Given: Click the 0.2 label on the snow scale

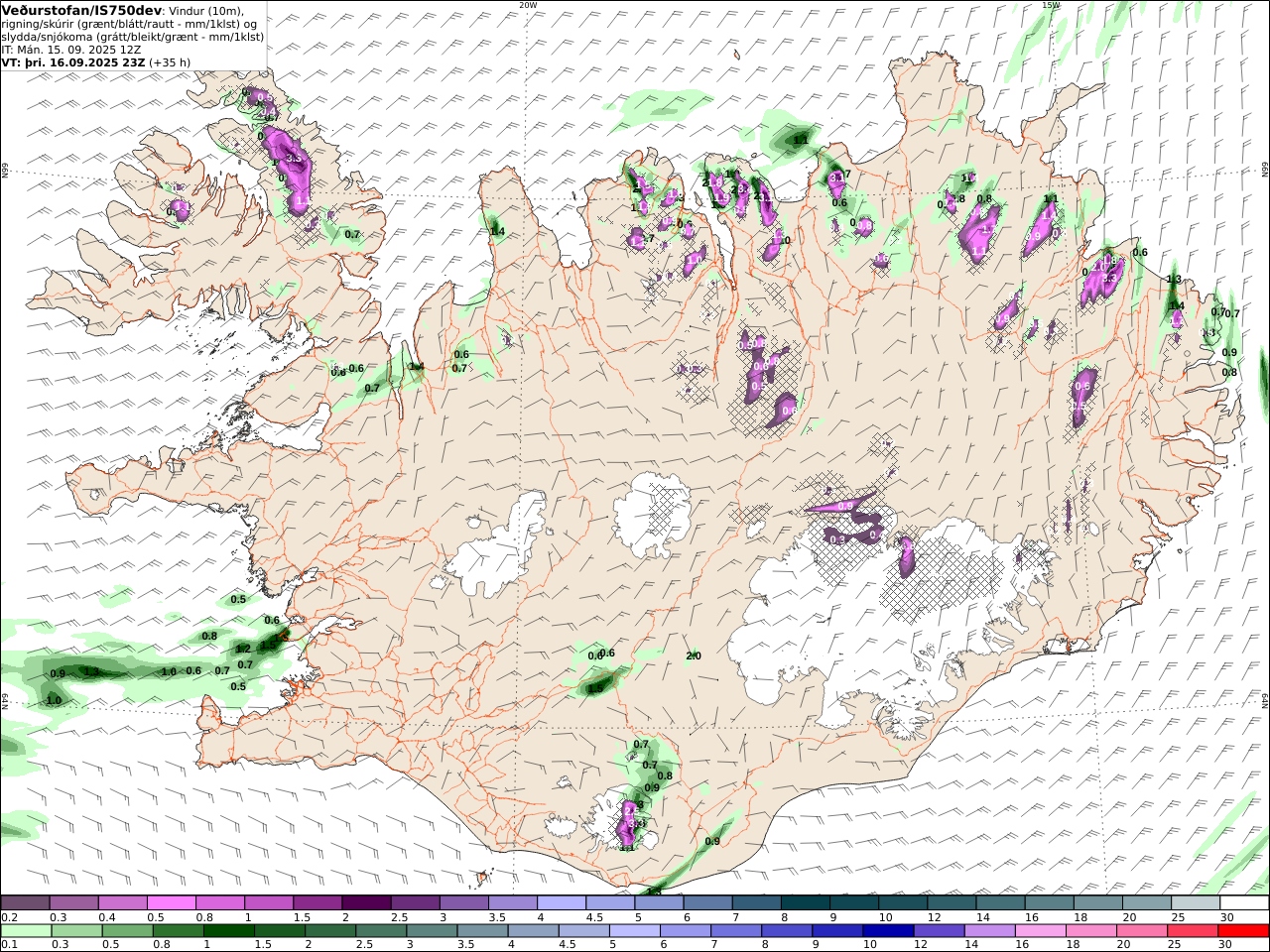Looking at the screenshot, I should pyautogui.click(x=8, y=917).
